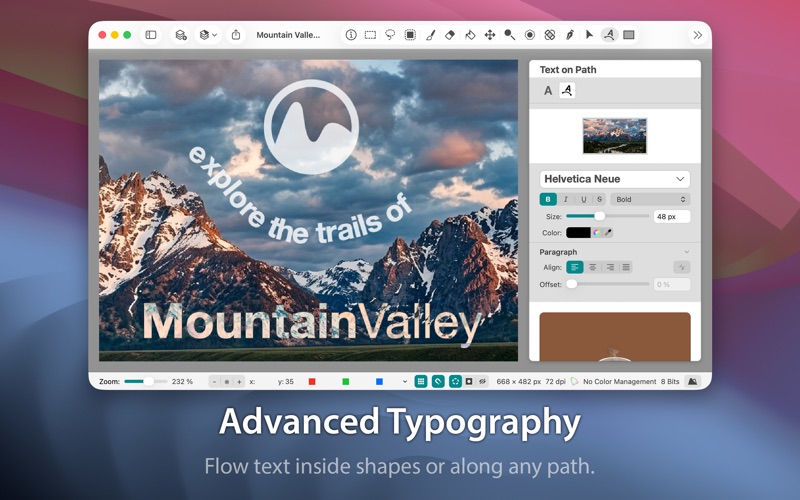
Task: Toggle the rulers status button
Action: (x=438, y=382)
